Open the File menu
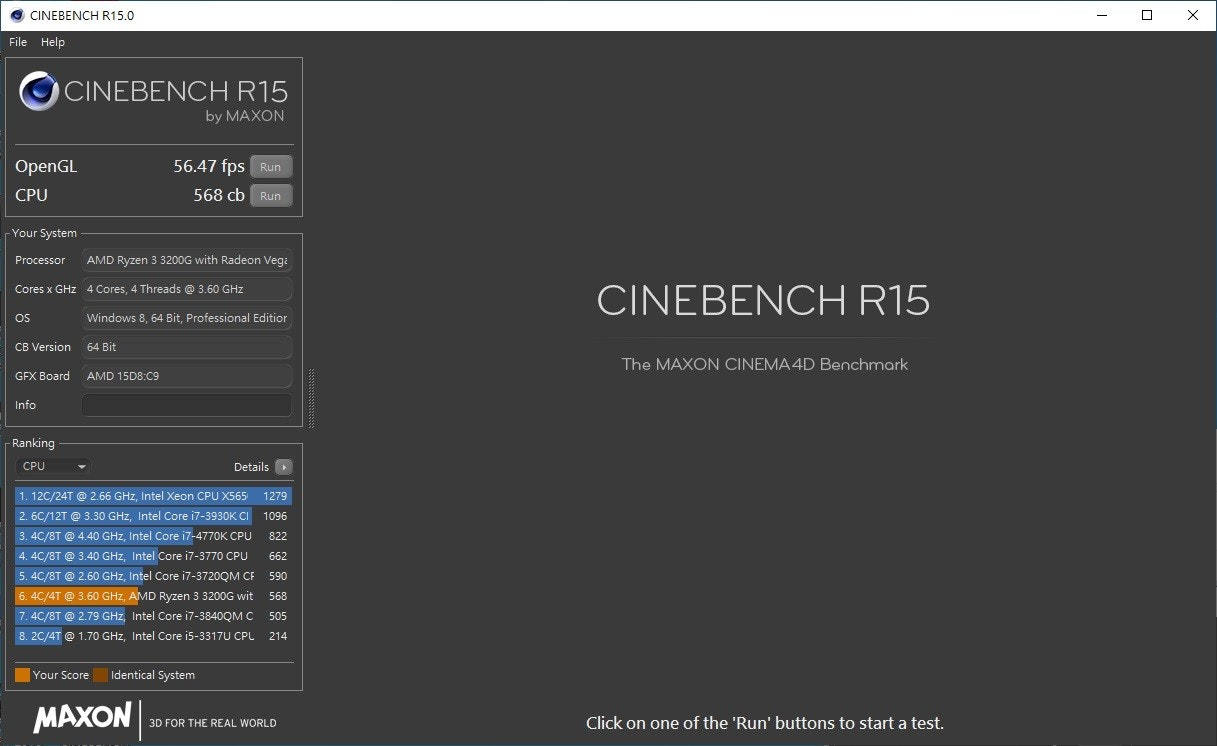This screenshot has width=1217, height=746. tap(18, 42)
